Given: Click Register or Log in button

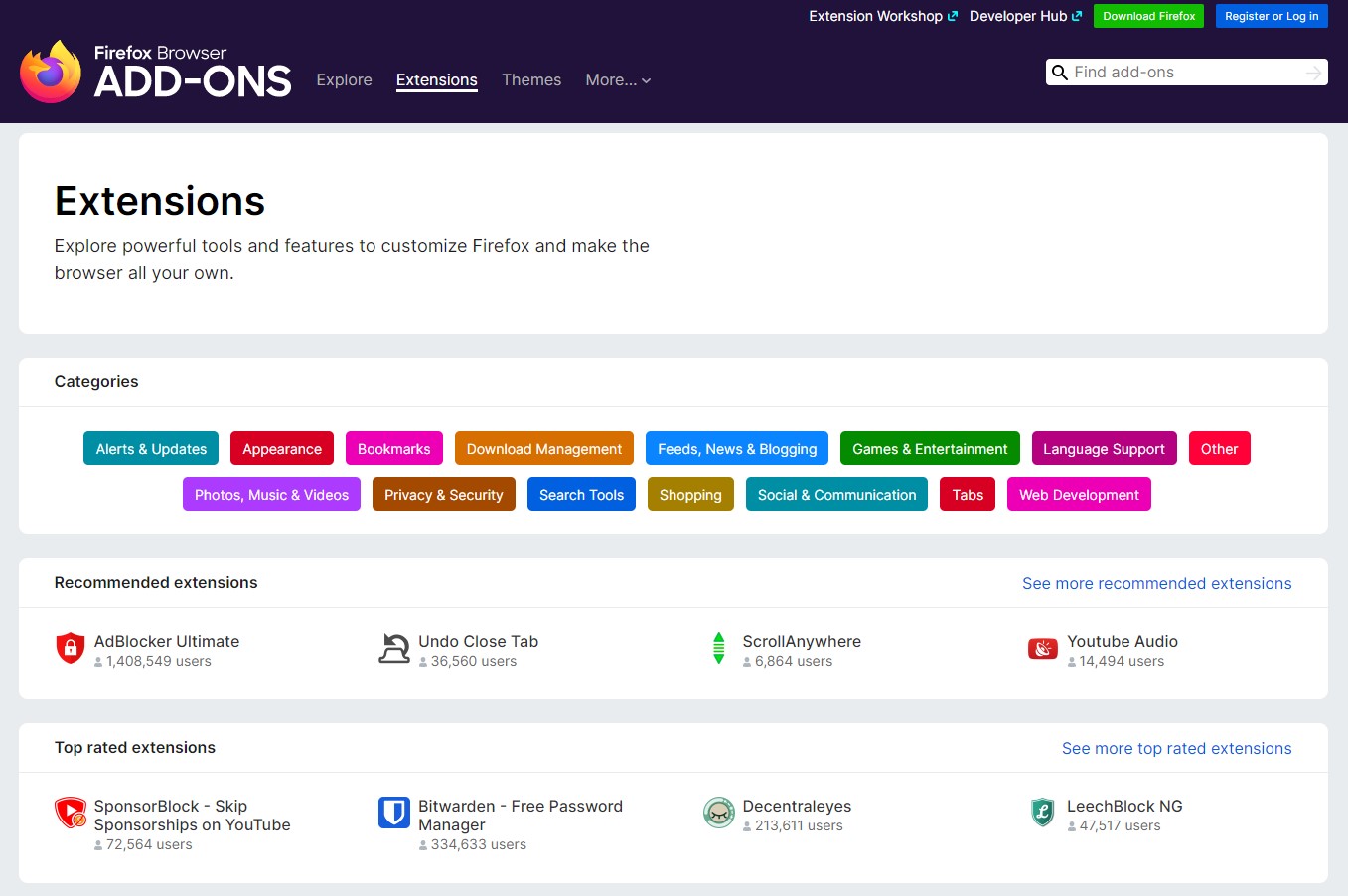Looking at the screenshot, I should pos(1272,16).
